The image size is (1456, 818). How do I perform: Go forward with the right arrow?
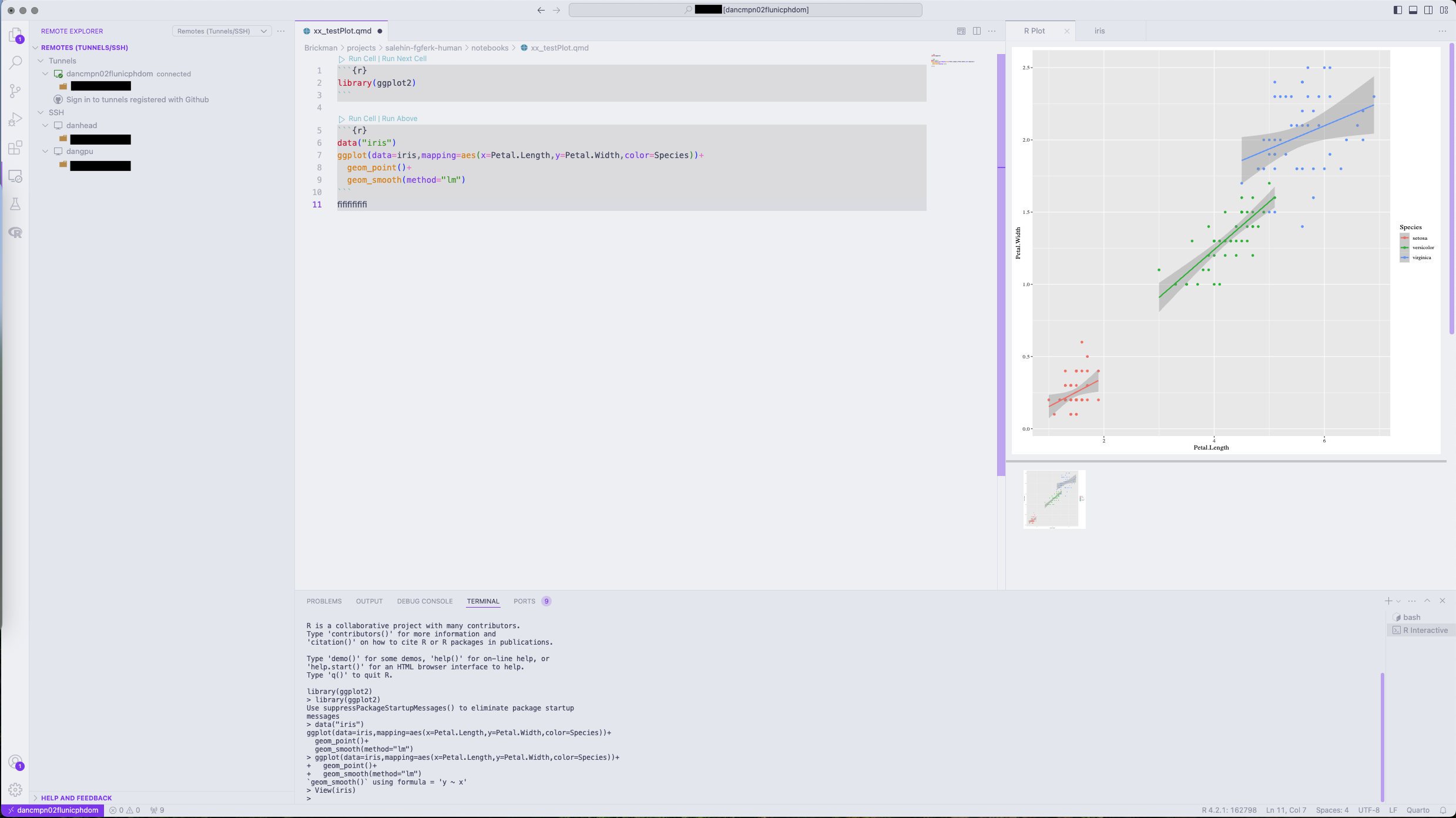click(x=556, y=10)
